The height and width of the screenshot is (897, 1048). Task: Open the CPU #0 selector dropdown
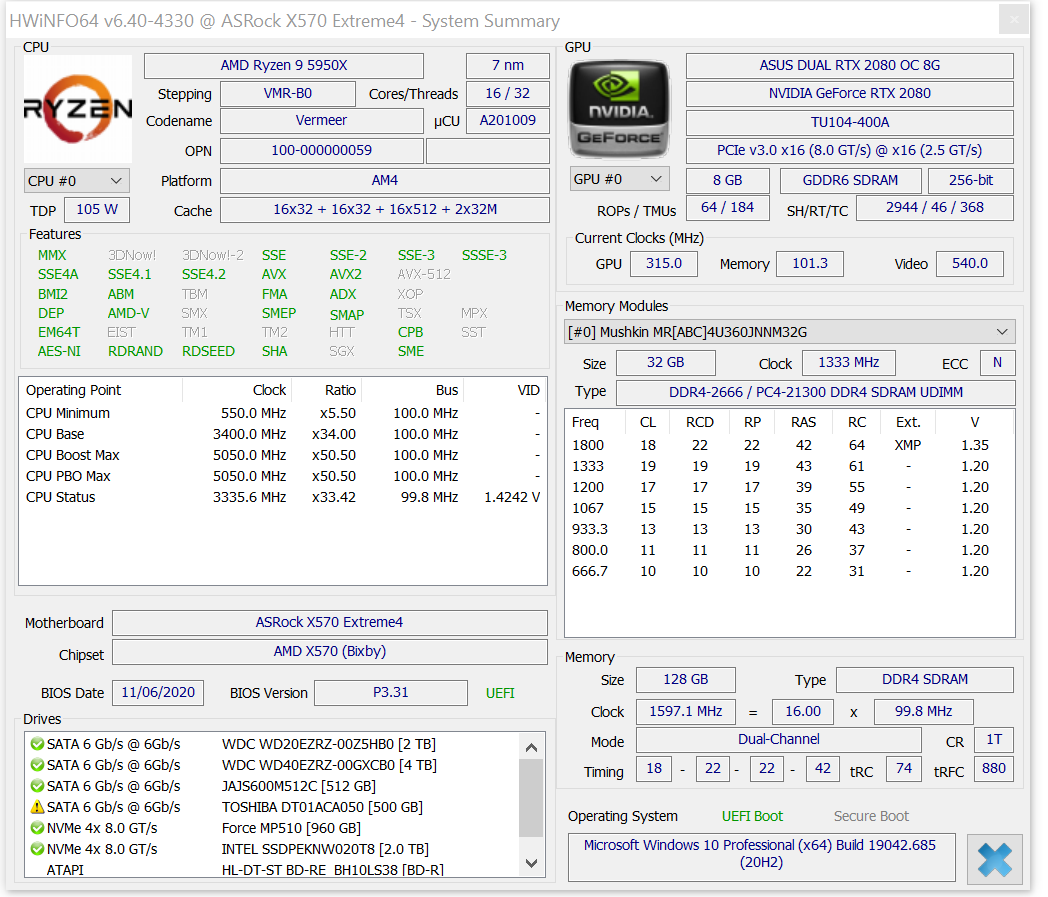tap(77, 180)
